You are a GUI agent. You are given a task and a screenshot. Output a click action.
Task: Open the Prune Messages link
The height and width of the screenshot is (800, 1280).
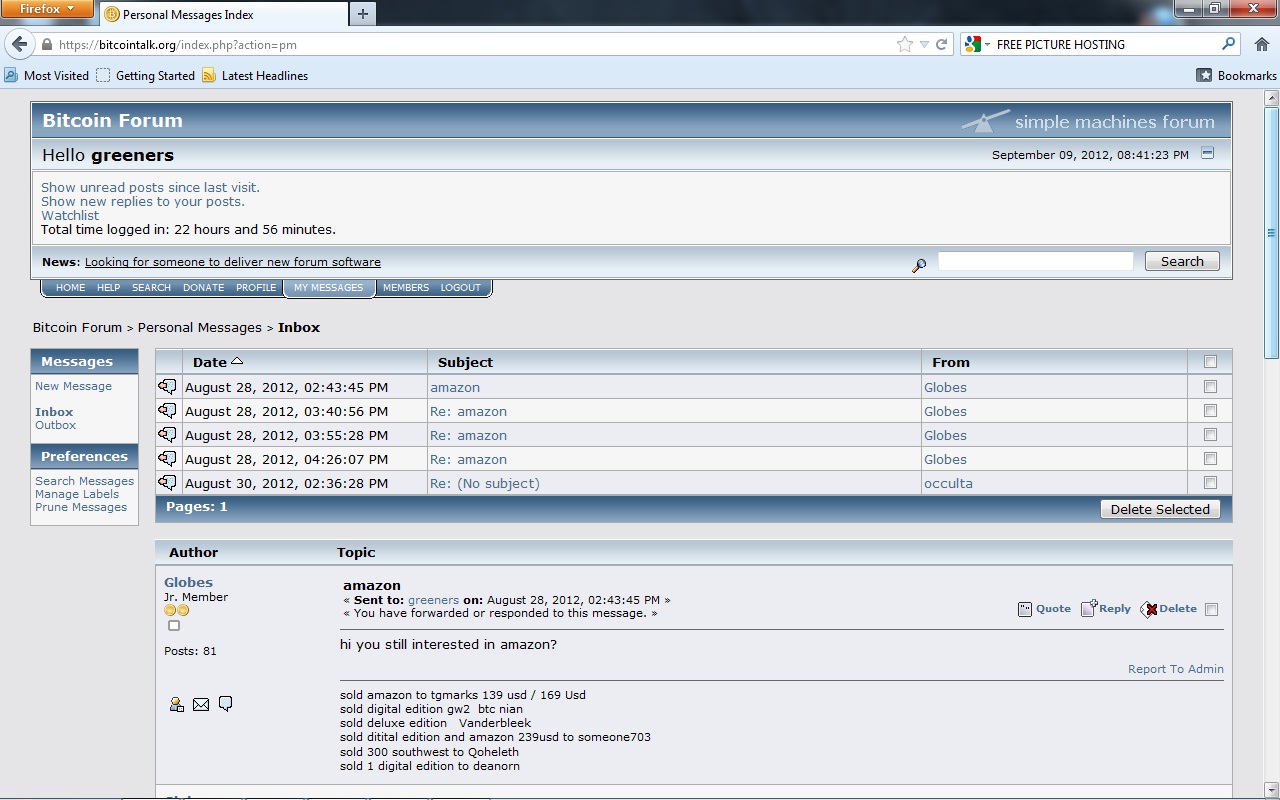[81, 507]
